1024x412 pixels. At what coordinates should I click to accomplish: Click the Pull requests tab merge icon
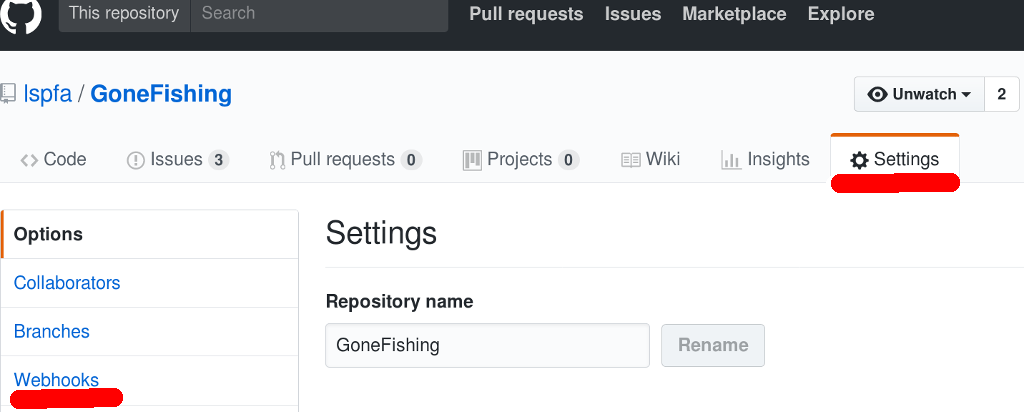[x=277, y=160]
